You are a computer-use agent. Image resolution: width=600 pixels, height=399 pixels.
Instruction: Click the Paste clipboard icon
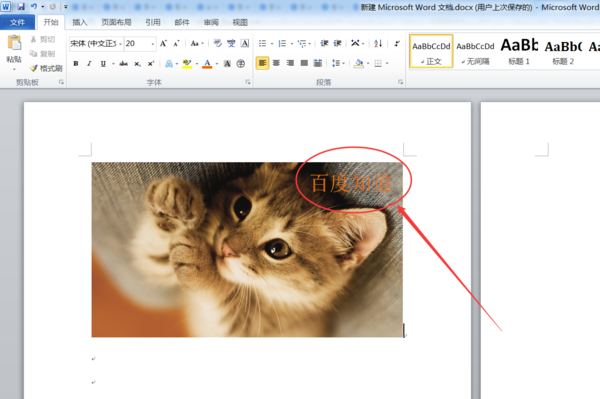pos(14,43)
